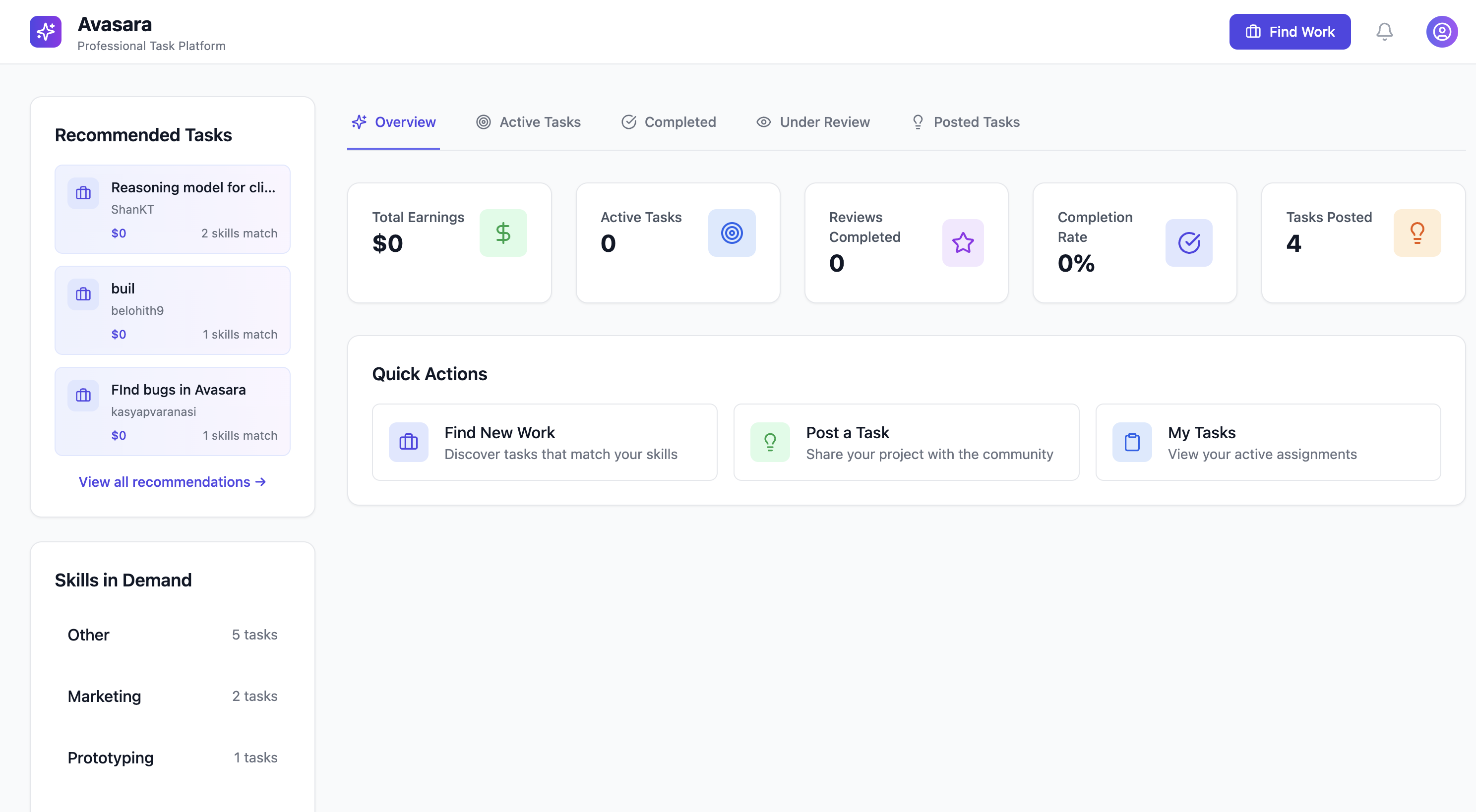This screenshot has height=812, width=1476.
Task: Click the poster name ShanKT
Action: (x=132, y=210)
